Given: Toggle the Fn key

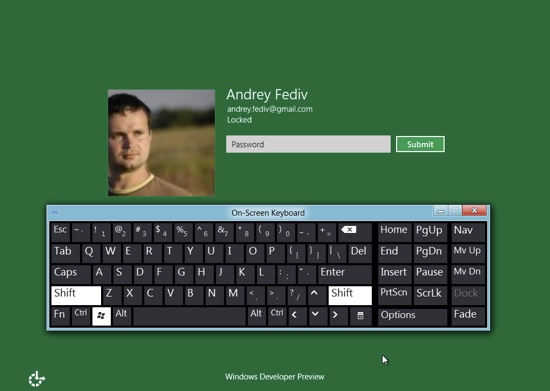Looking at the screenshot, I should click(60, 316).
